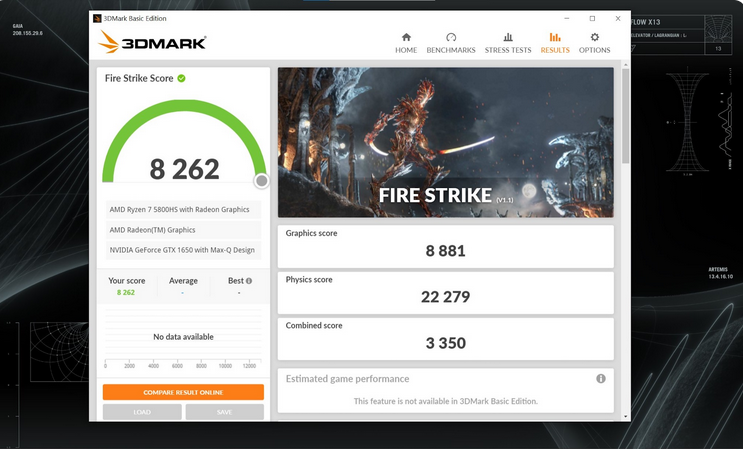Viewport: 743px width, 449px height.
Task: Click the gauge end knob
Action: [x=262, y=181]
